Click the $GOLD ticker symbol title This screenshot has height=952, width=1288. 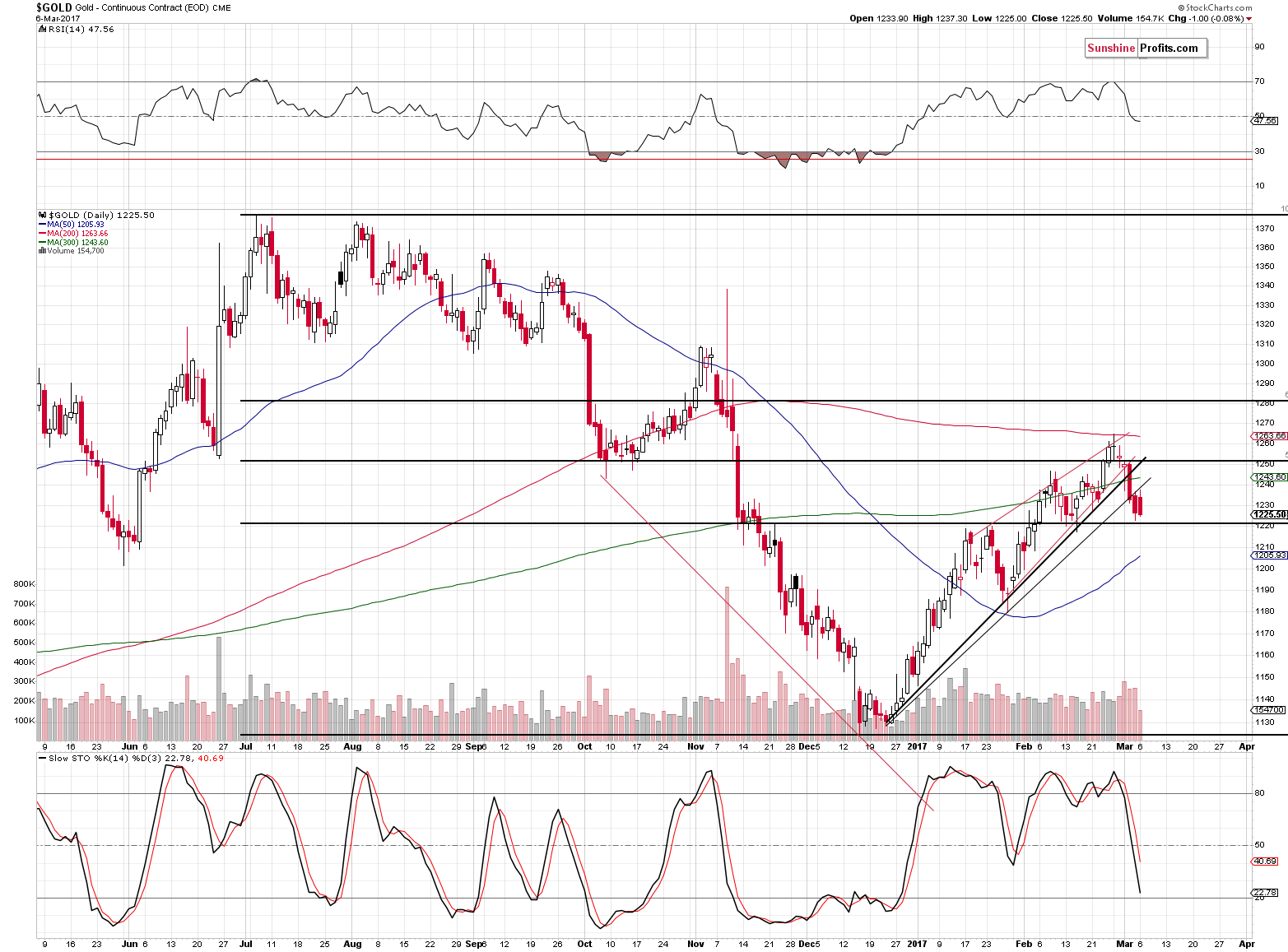click(x=53, y=7)
